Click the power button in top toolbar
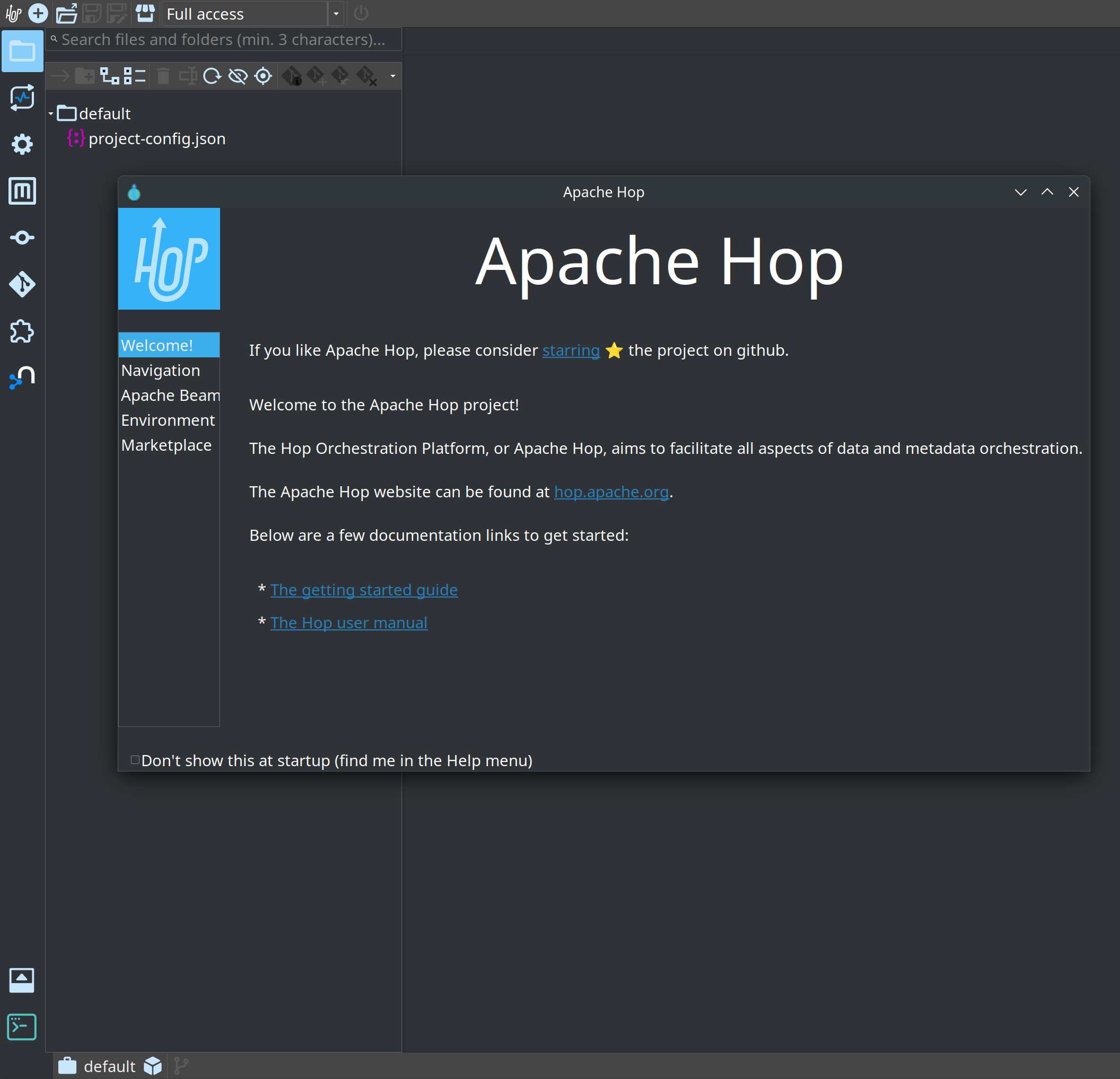 (361, 13)
